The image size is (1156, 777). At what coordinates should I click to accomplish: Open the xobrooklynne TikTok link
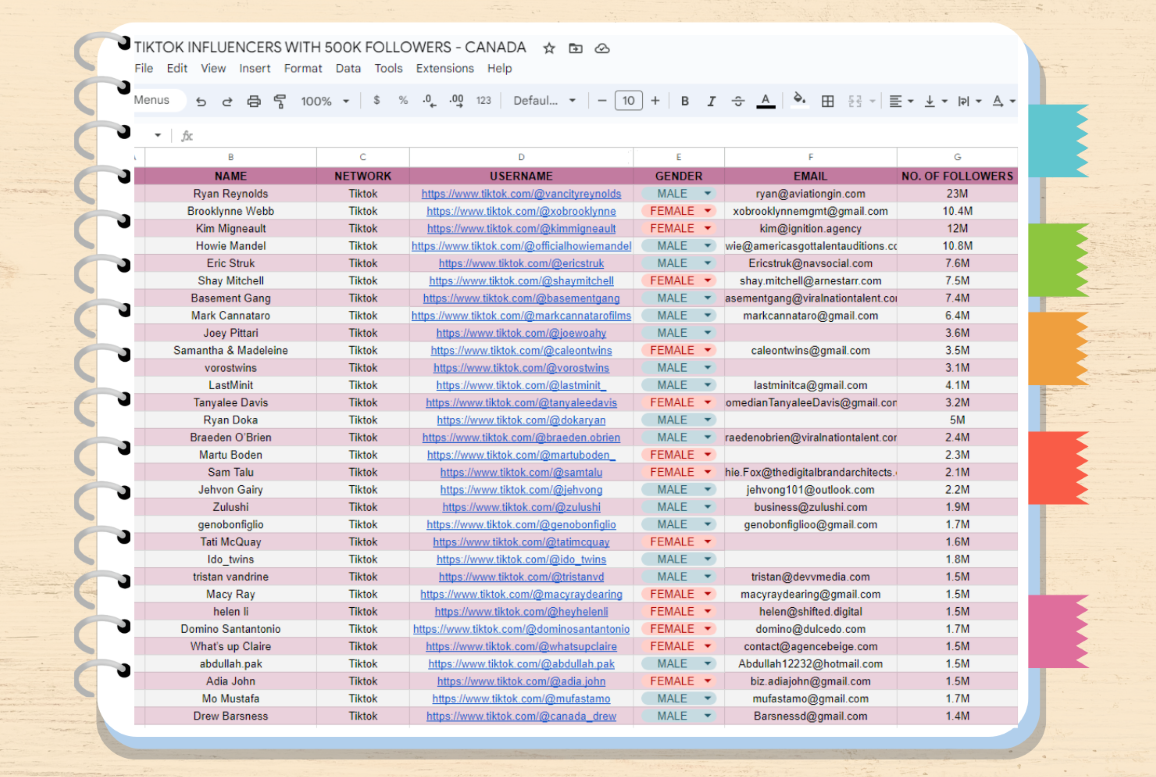pos(521,211)
